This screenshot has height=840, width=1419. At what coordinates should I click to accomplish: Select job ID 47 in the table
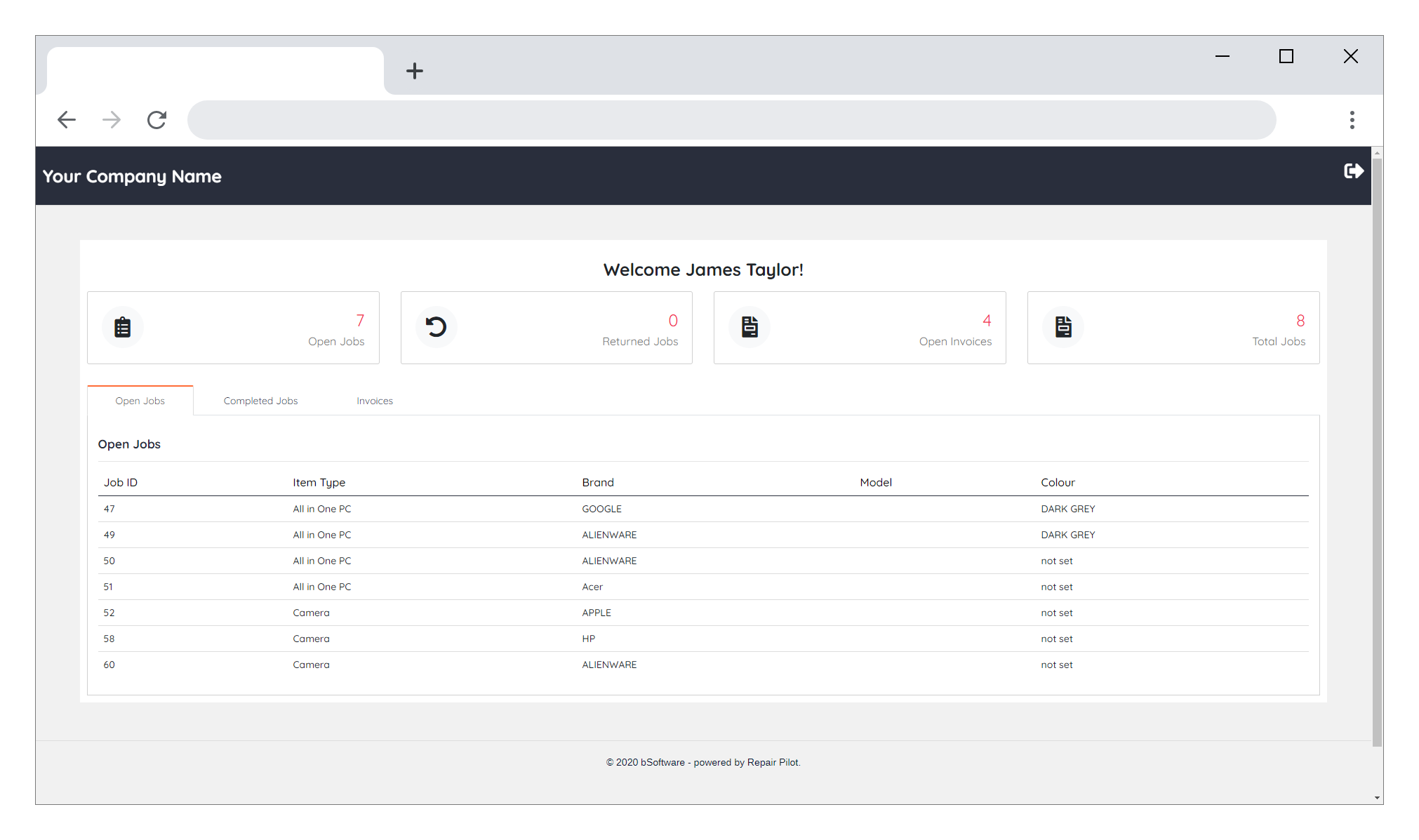tap(109, 509)
